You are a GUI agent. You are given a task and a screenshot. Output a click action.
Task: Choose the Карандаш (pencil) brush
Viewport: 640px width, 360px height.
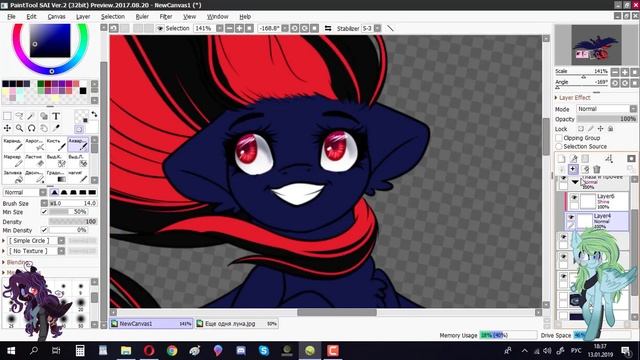[13, 144]
